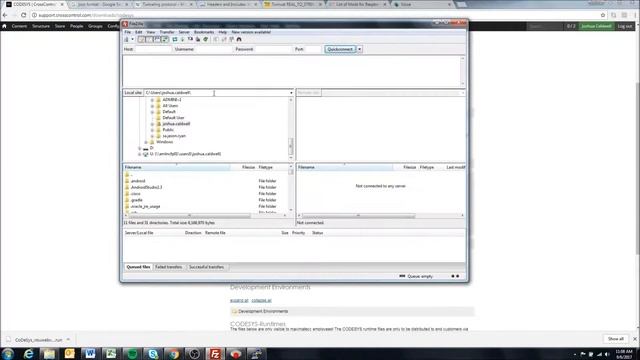Click local tree vertical scrollbar thumb
Image resolution: width=640 pixels, height=360 pixels.
pyautogui.click(x=291, y=146)
